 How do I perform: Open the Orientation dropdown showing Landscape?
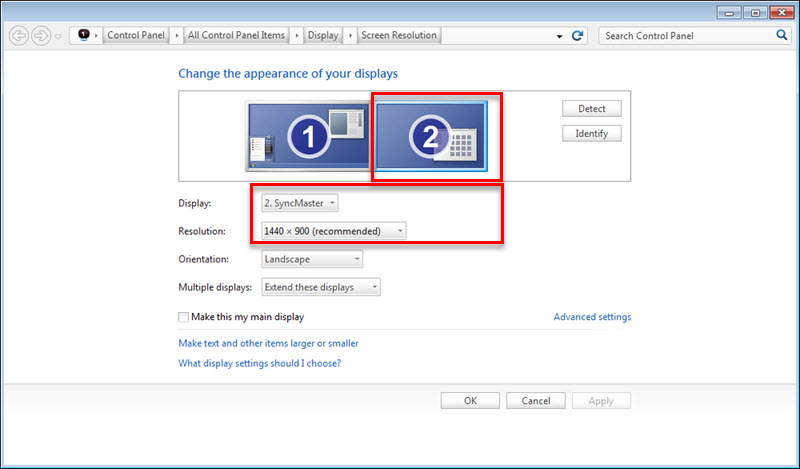pos(312,259)
